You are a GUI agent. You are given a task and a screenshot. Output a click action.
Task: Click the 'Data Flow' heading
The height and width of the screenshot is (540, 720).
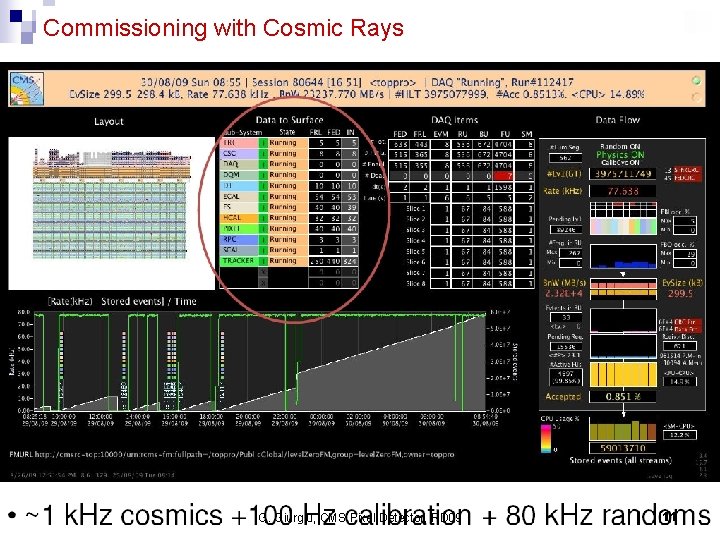pyautogui.click(x=617, y=120)
